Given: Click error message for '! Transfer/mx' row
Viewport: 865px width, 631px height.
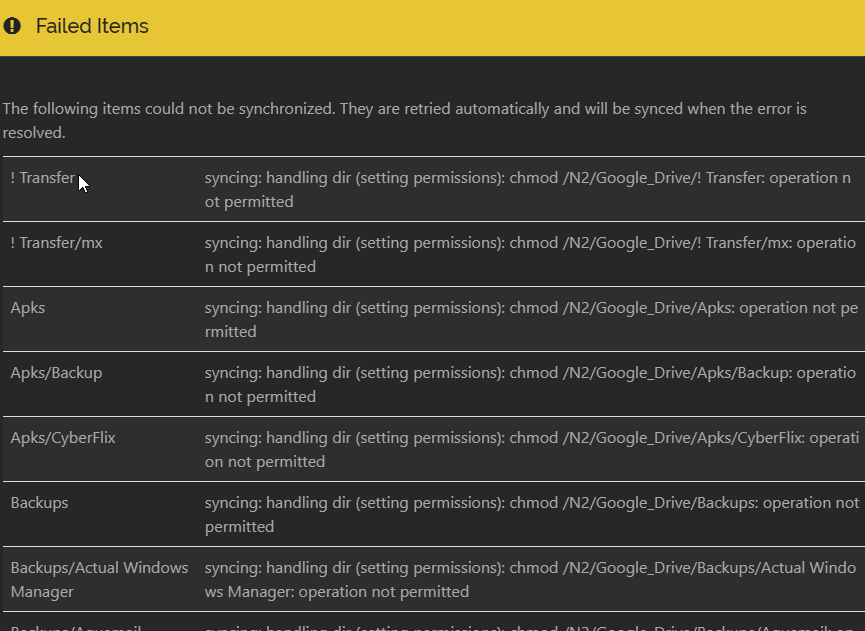Looking at the screenshot, I should 531,255.
